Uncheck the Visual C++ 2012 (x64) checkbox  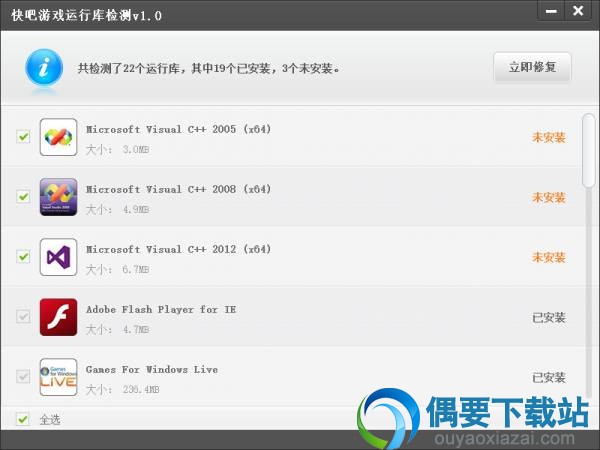(x=23, y=257)
